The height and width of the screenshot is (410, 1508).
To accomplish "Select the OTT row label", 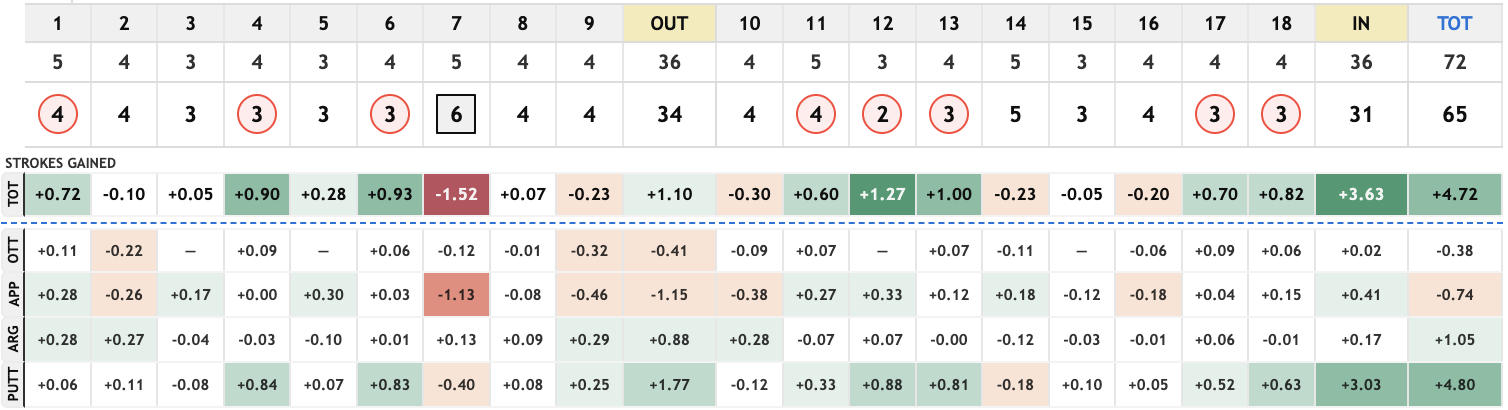I will coord(11,250).
